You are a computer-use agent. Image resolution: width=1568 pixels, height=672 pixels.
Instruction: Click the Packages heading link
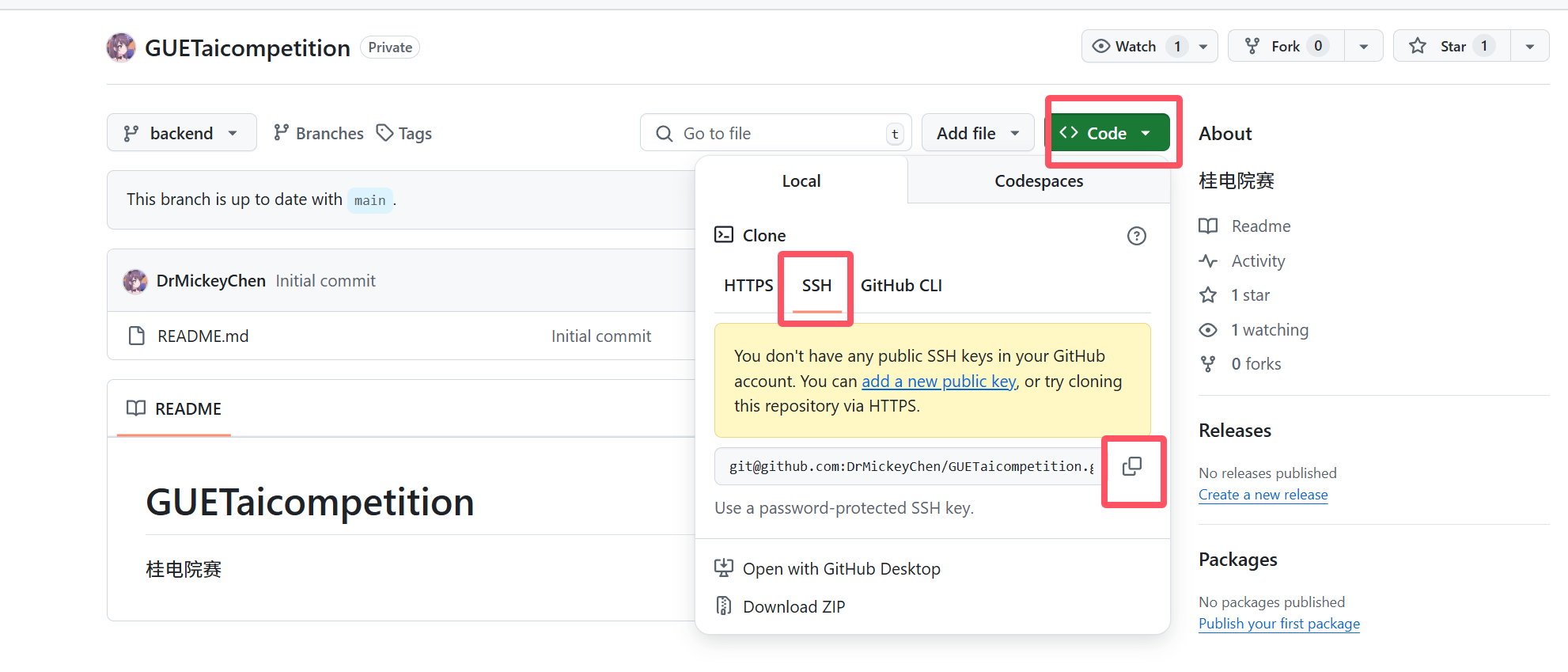tap(1237, 560)
